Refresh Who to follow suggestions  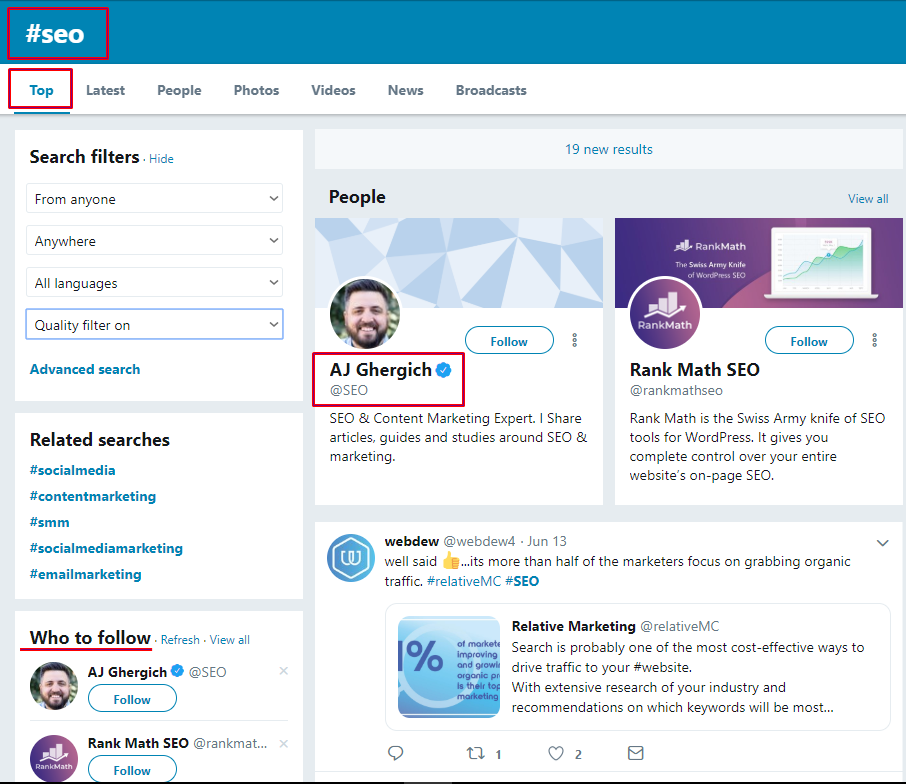coord(180,640)
